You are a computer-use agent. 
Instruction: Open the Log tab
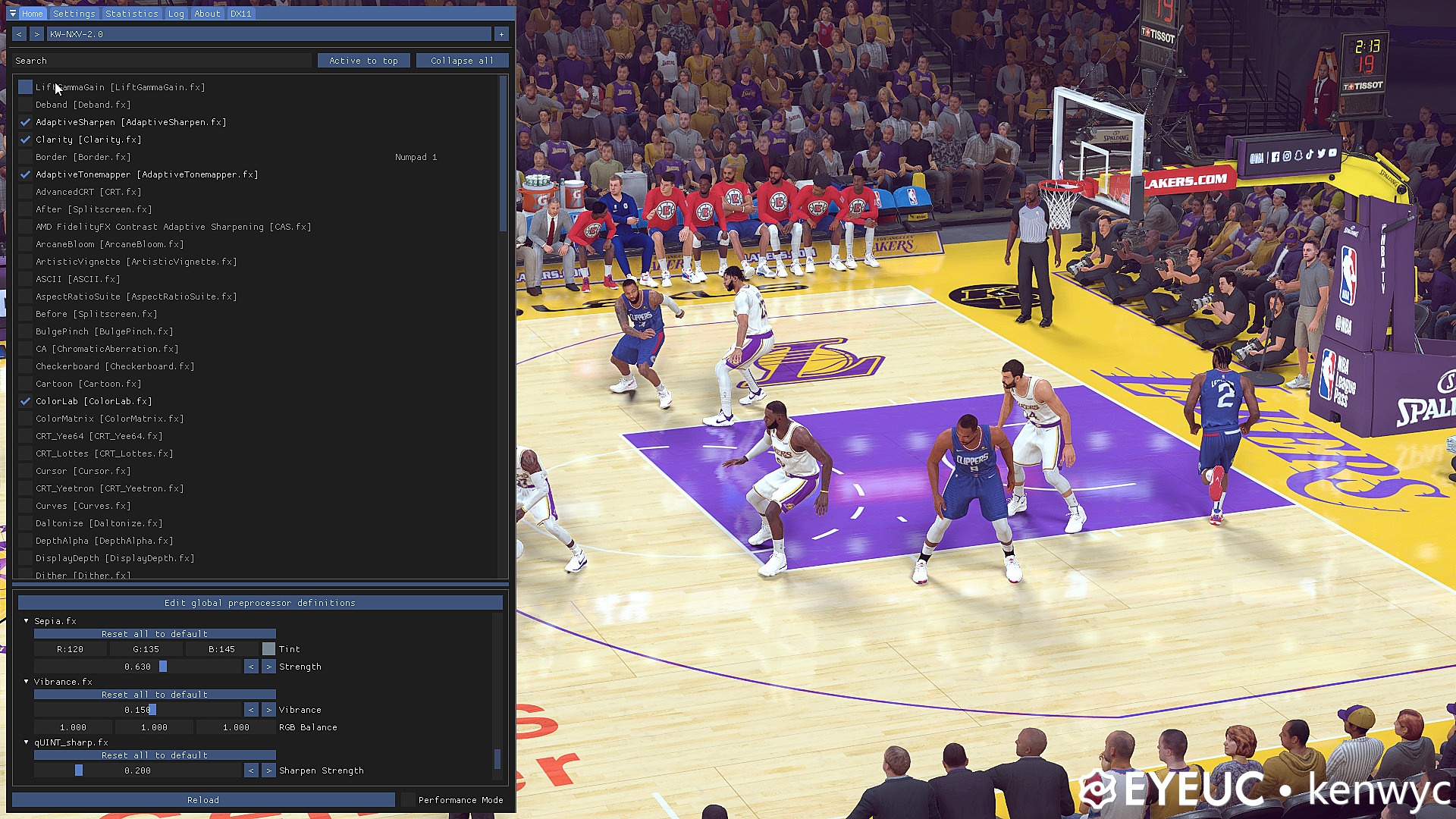(176, 14)
